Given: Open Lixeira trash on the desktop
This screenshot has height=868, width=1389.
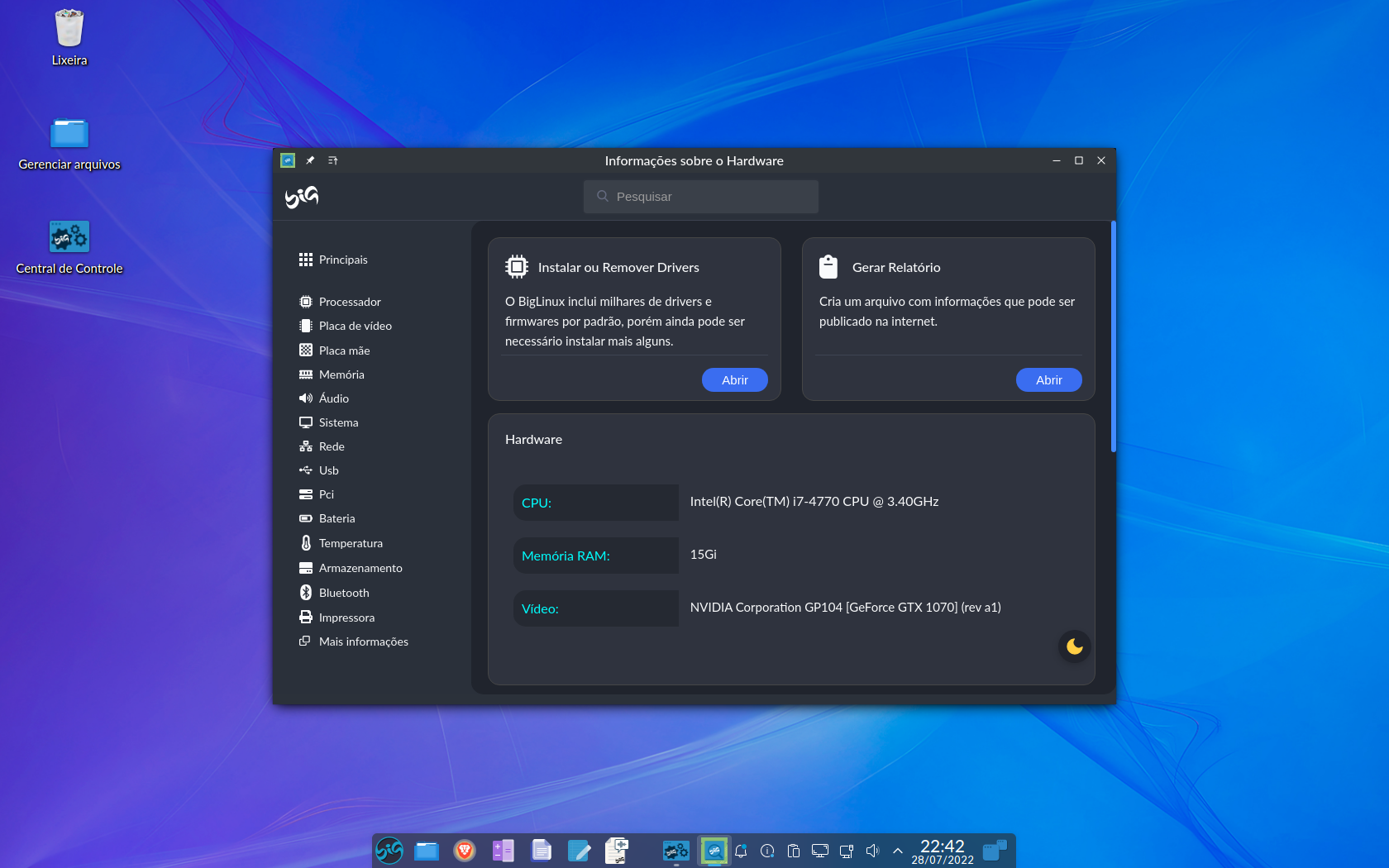Looking at the screenshot, I should pyautogui.click(x=69, y=38).
